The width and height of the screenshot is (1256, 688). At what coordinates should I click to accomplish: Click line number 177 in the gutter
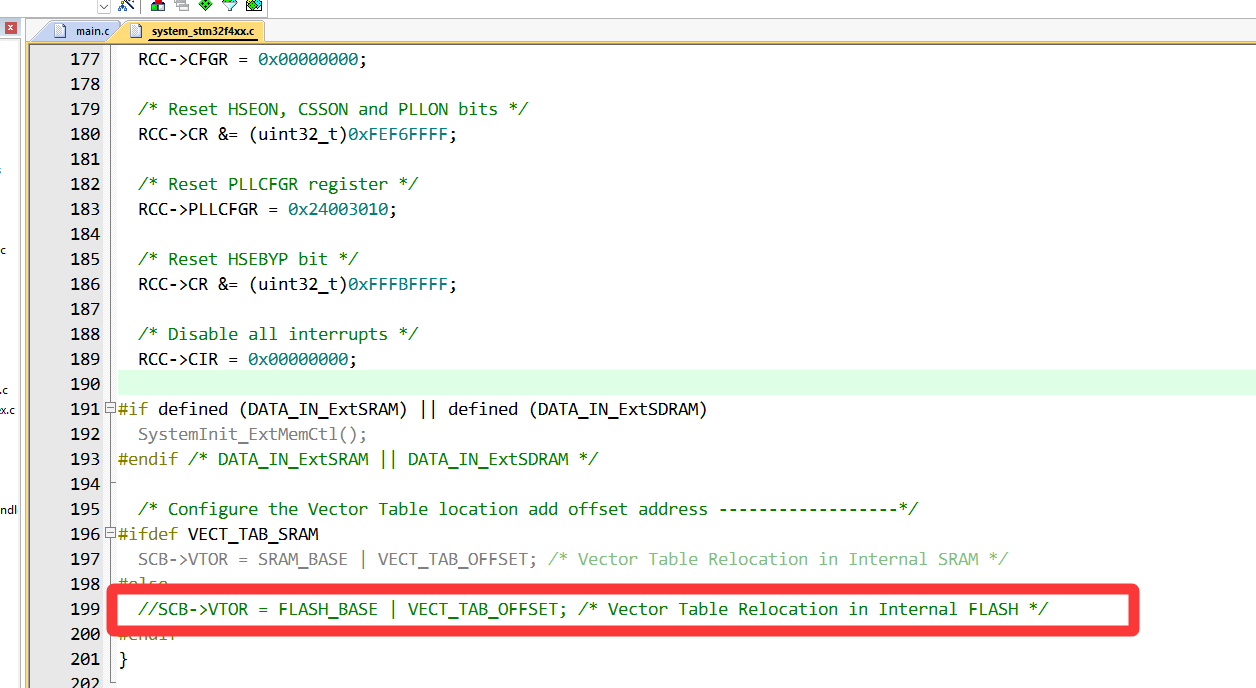point(85,59)
